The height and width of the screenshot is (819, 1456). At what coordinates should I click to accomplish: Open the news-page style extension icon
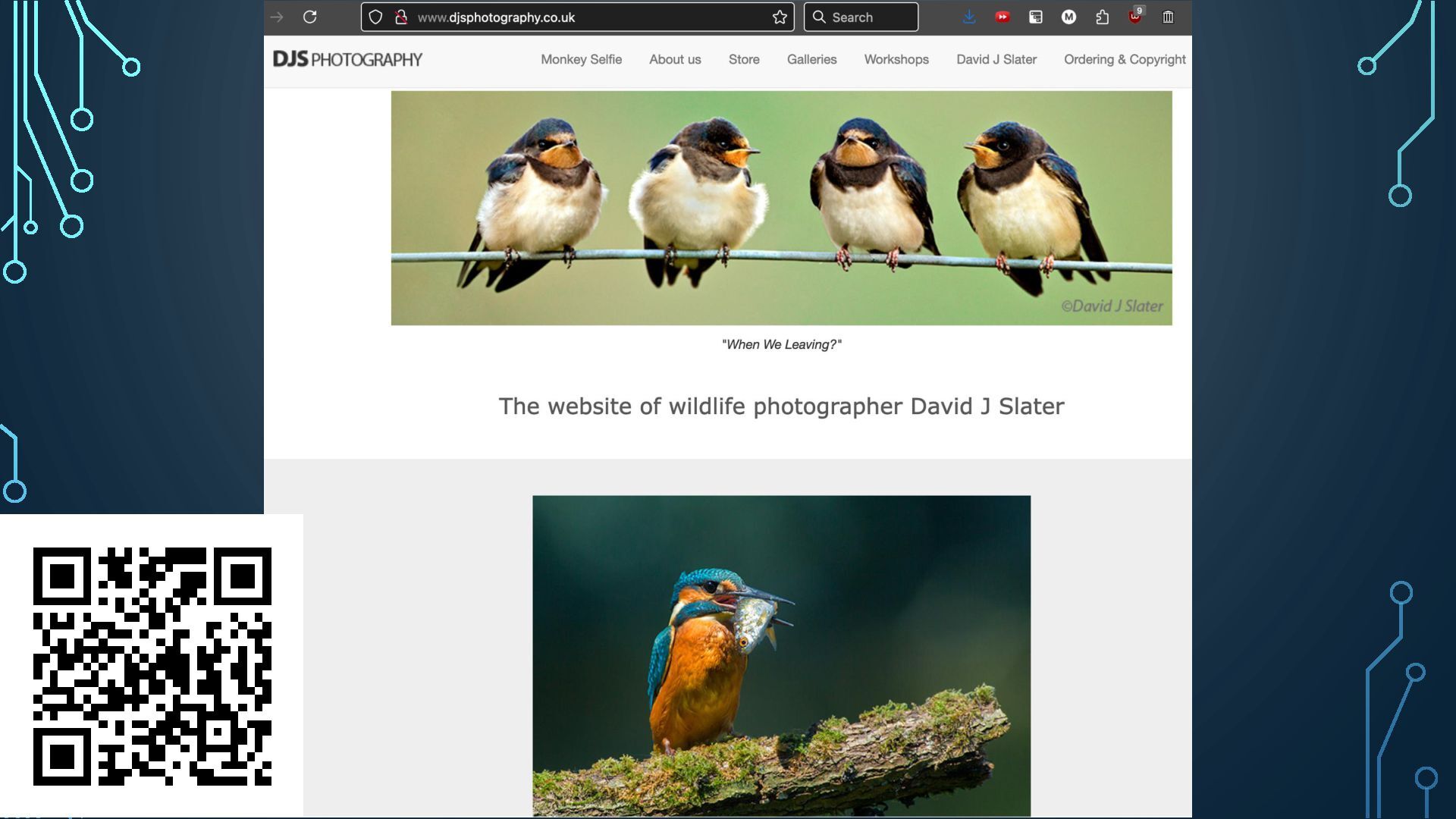pos(1036,17)
